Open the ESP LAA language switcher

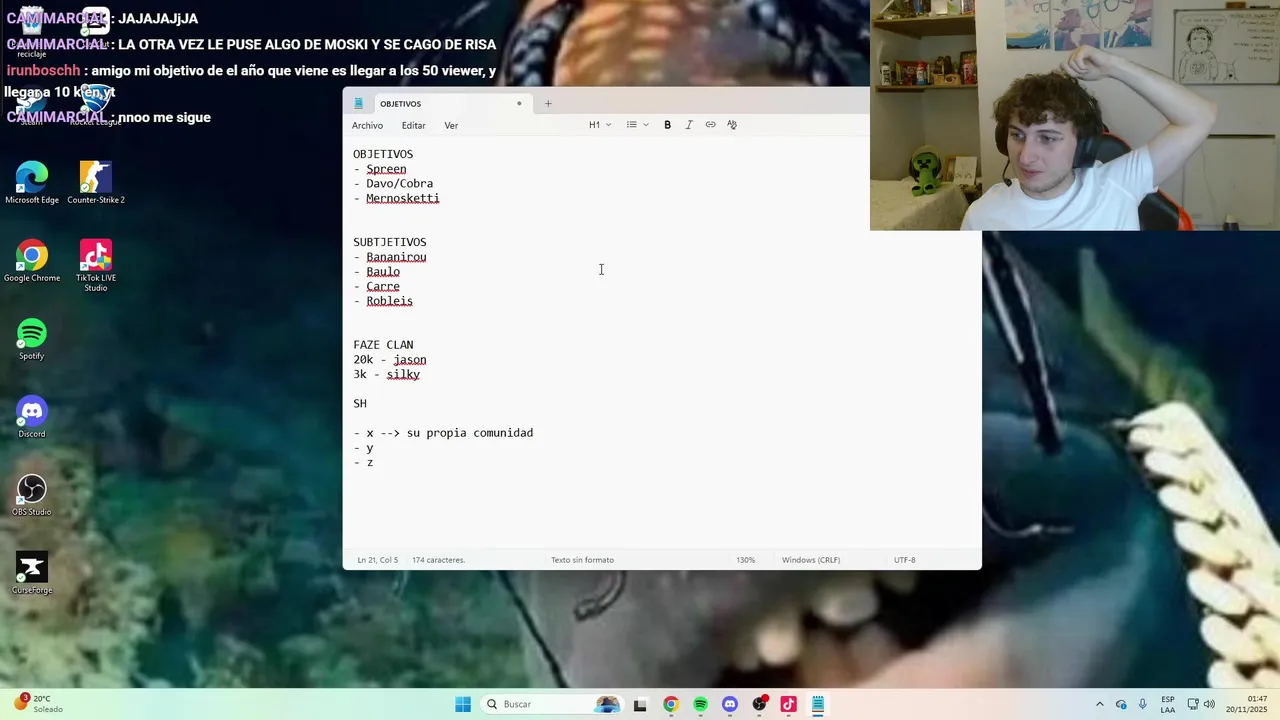pyautogui.click(x=1168, y=704)
